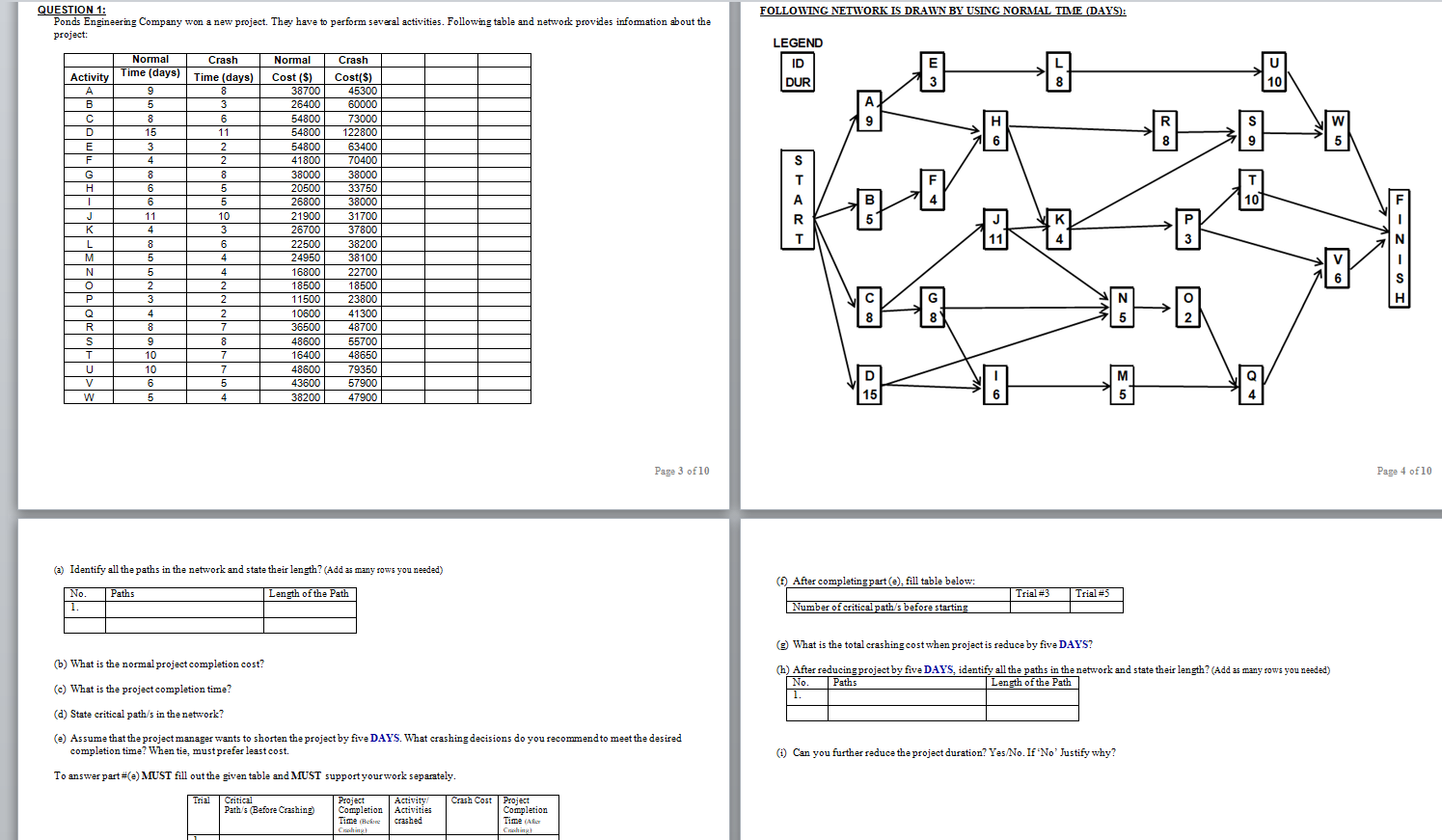Select node Q with duration 4
Screen dimensions: 1442x840
point(1249,384)
